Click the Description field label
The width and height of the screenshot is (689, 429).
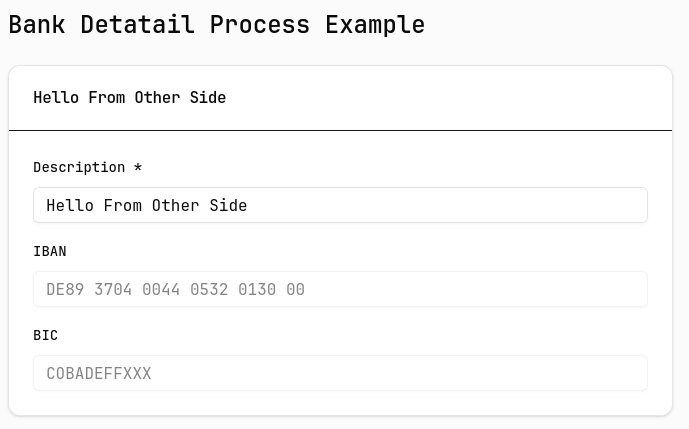[x=79, y=167]
